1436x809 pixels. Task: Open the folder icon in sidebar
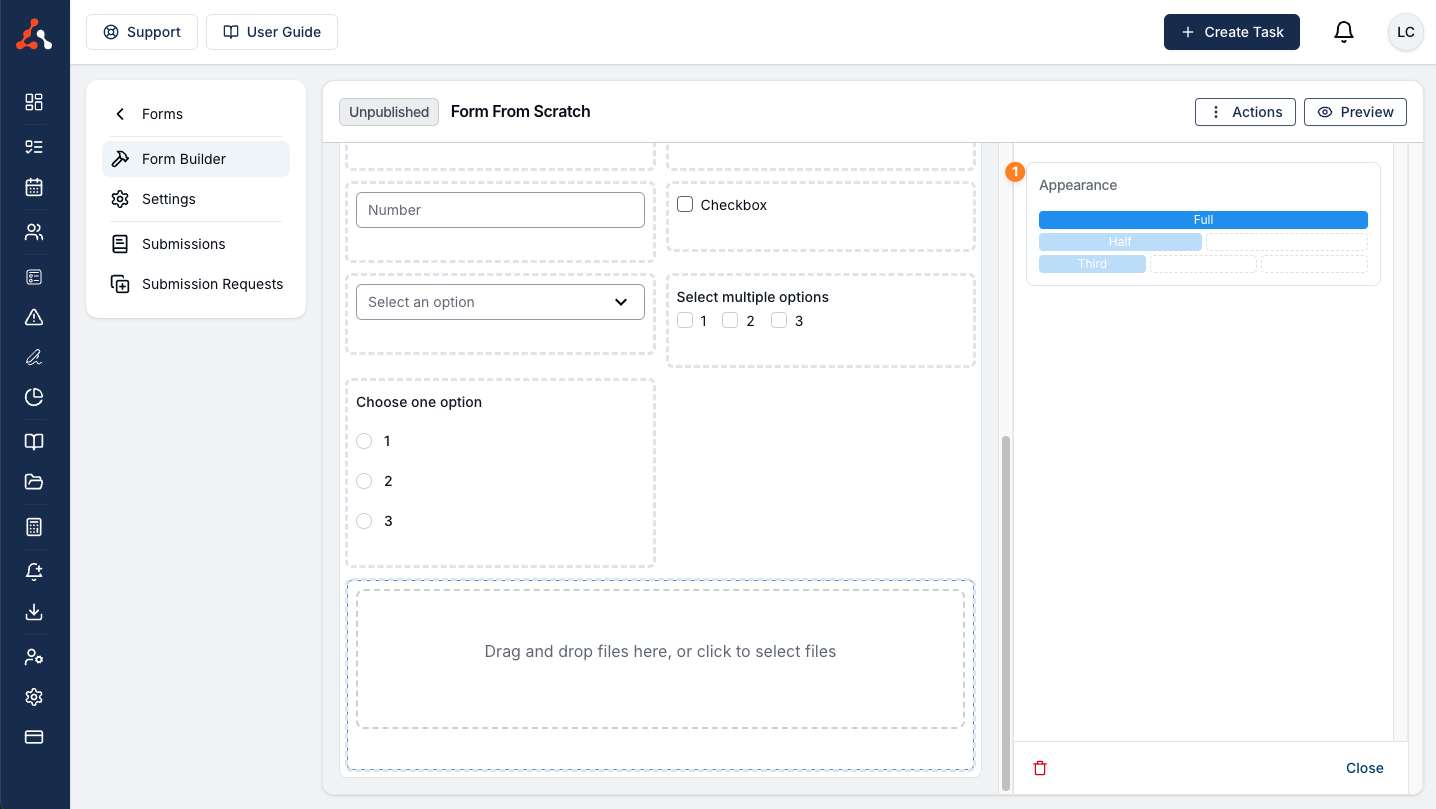point(34,482)
